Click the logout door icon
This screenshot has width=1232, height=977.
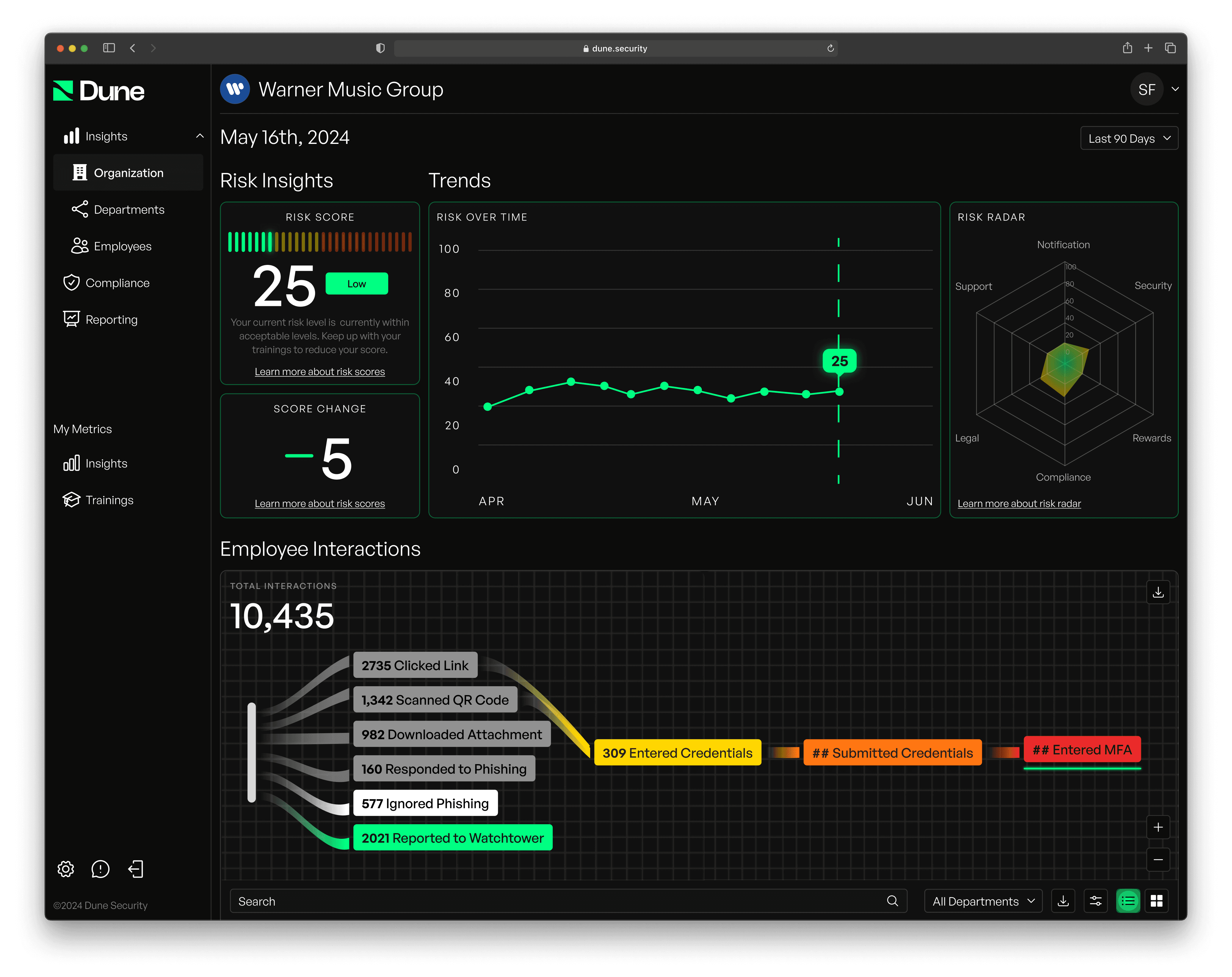coord(136,869)
